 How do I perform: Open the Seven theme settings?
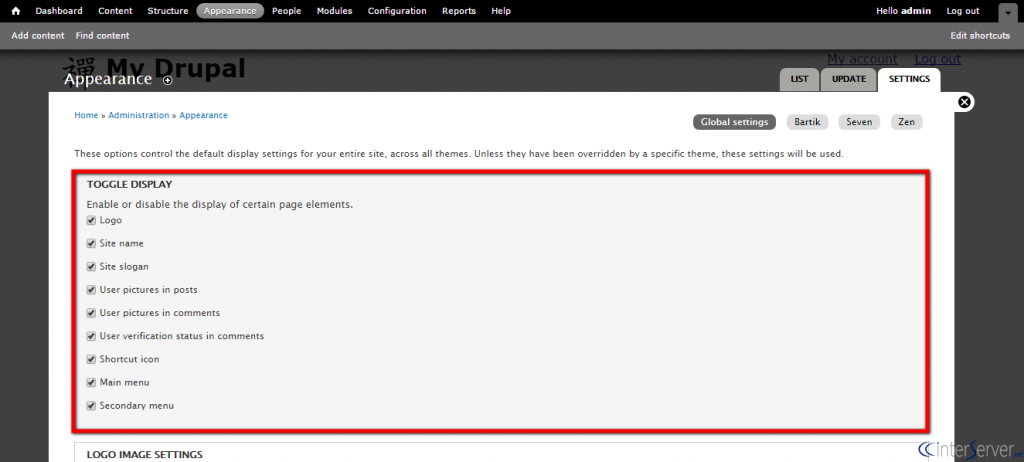pos(859,122)
